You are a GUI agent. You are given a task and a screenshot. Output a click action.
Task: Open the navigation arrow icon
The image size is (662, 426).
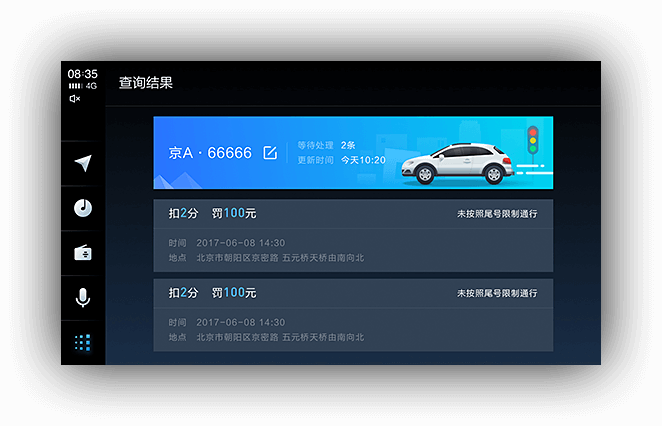pos(83,163)
